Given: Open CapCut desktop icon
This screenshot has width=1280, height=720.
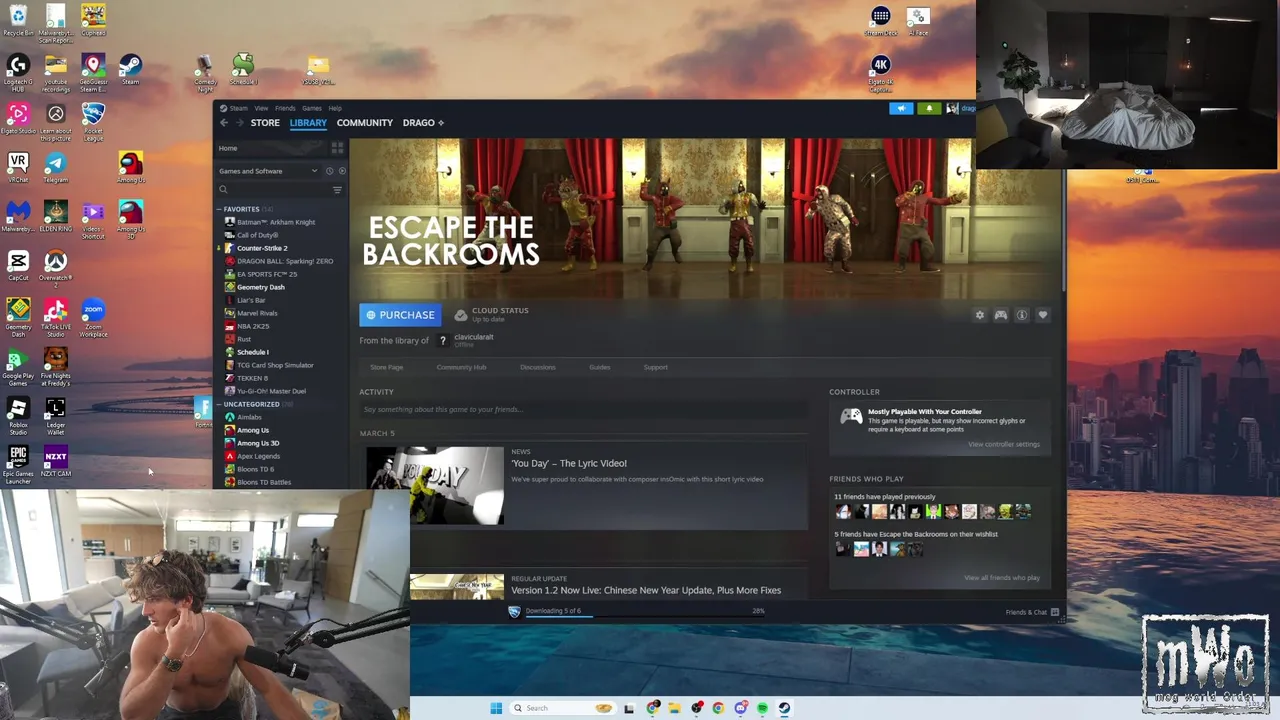Looking at the screenshot, I should click(18, 265).
